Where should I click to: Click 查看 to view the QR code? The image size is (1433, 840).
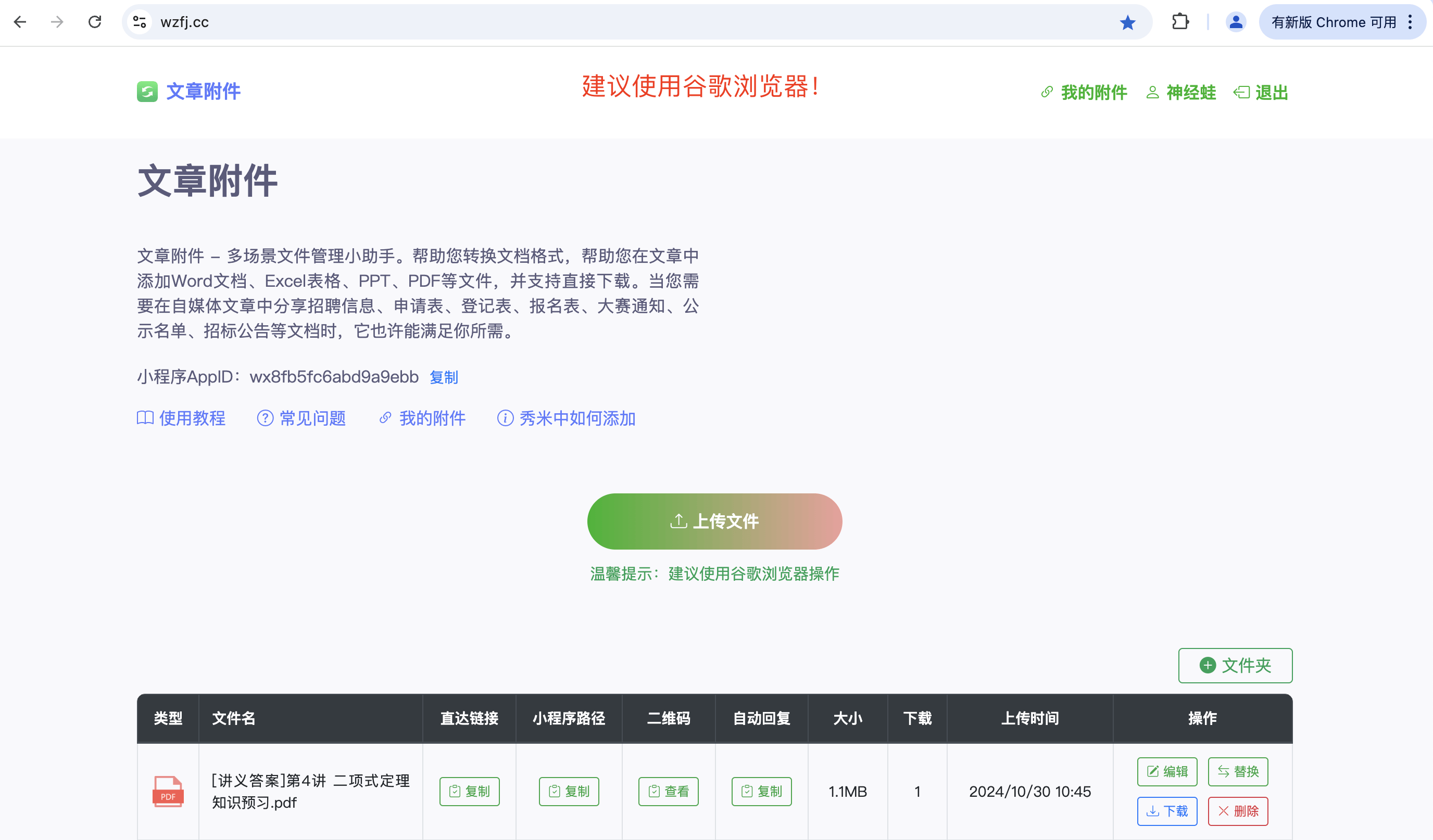(668, 791)
